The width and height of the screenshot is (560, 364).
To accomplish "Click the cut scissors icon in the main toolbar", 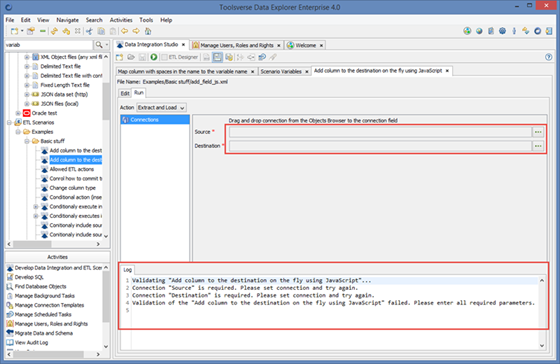I will (89, 31).
